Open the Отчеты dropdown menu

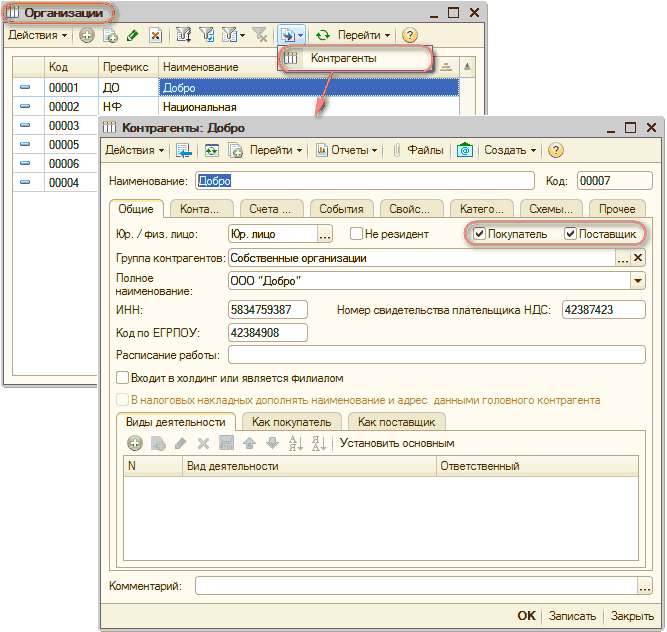(346, 150)
